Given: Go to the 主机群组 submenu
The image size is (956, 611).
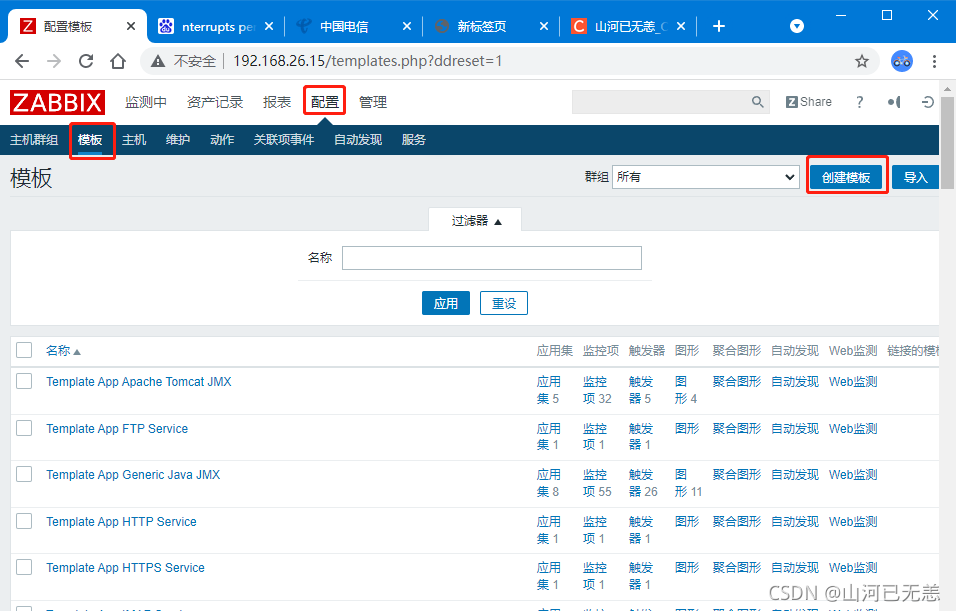Looking at the screenshot, I should coord(34,140).
